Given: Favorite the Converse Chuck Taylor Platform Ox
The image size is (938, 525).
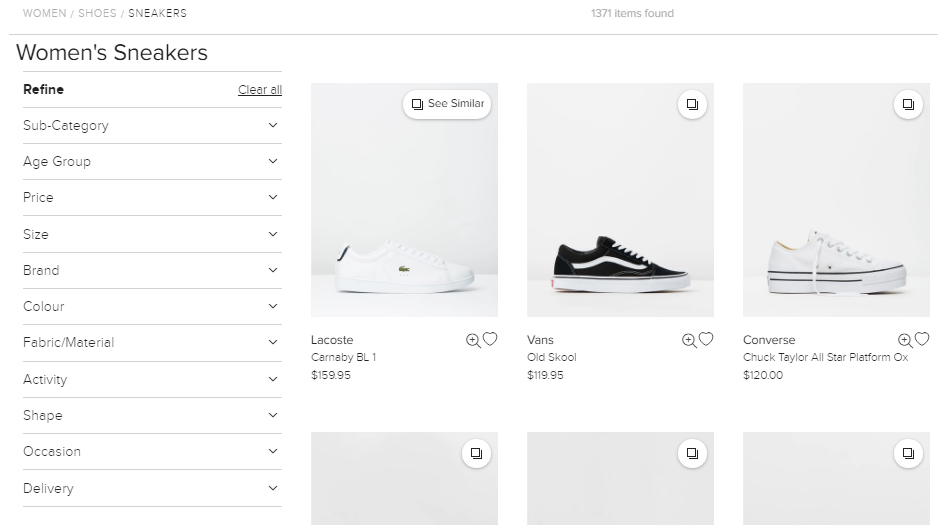Looking at the screenshot, I should (922, 339).
